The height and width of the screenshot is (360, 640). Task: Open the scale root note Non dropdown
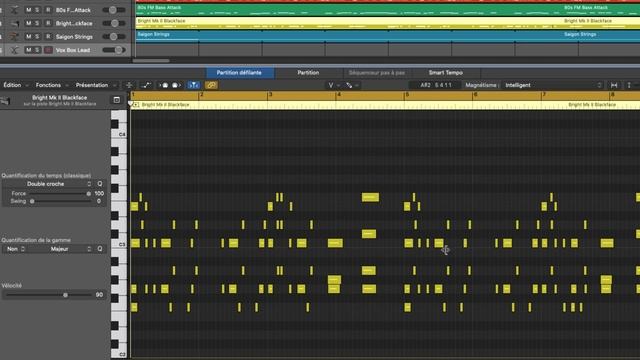(x=15, y=249)
